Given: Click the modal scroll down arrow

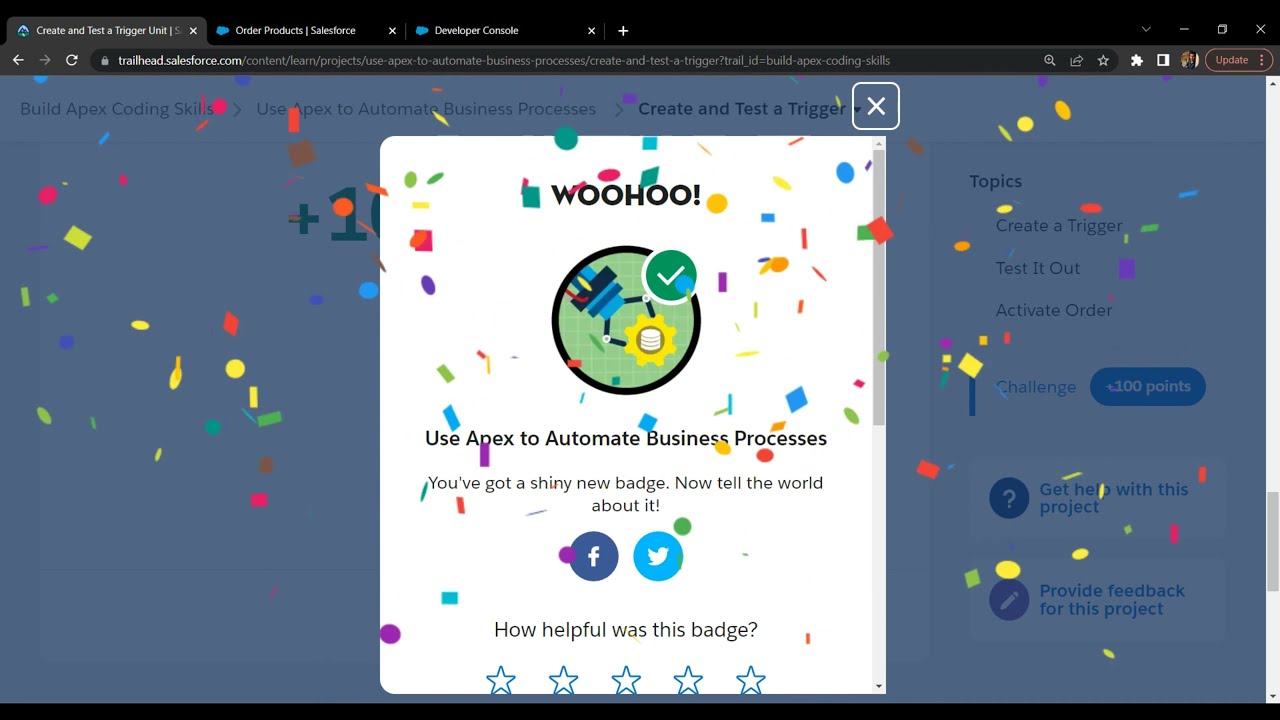Looking at the screenshot, I should (879, 686).
